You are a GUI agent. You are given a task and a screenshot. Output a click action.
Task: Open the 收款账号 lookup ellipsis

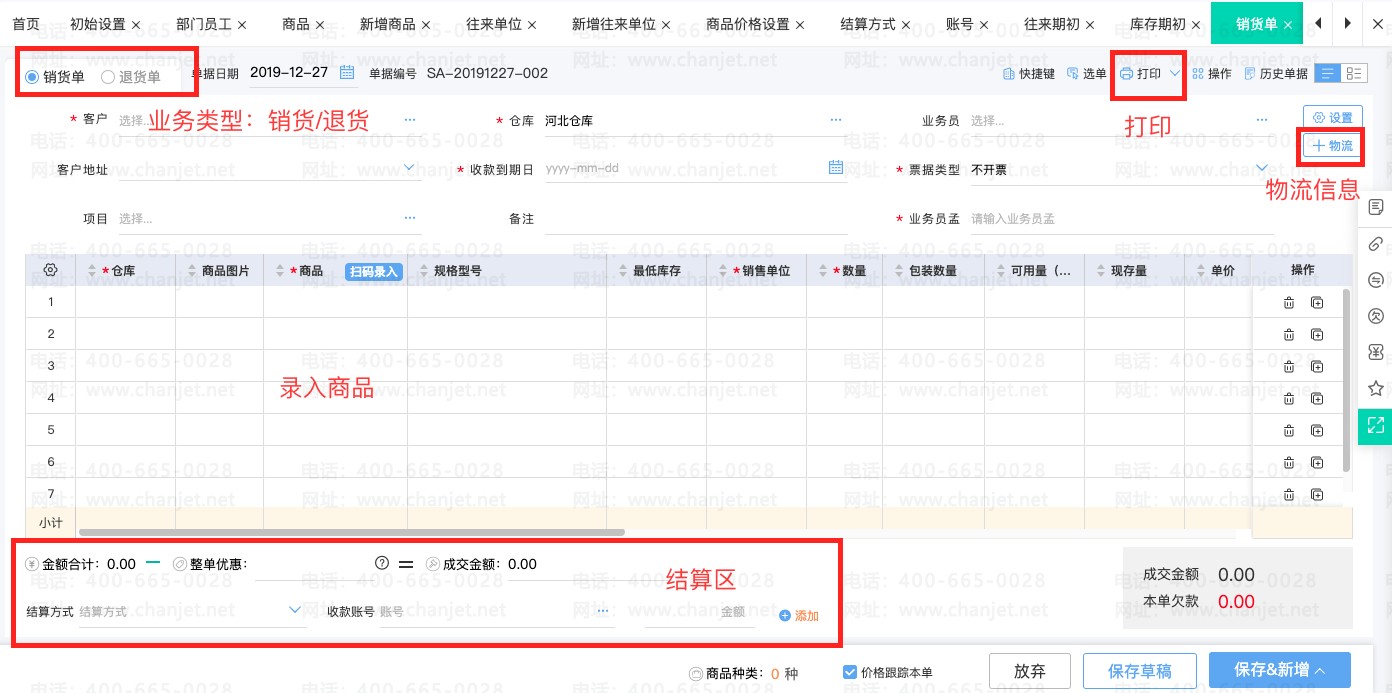point(603,610)
